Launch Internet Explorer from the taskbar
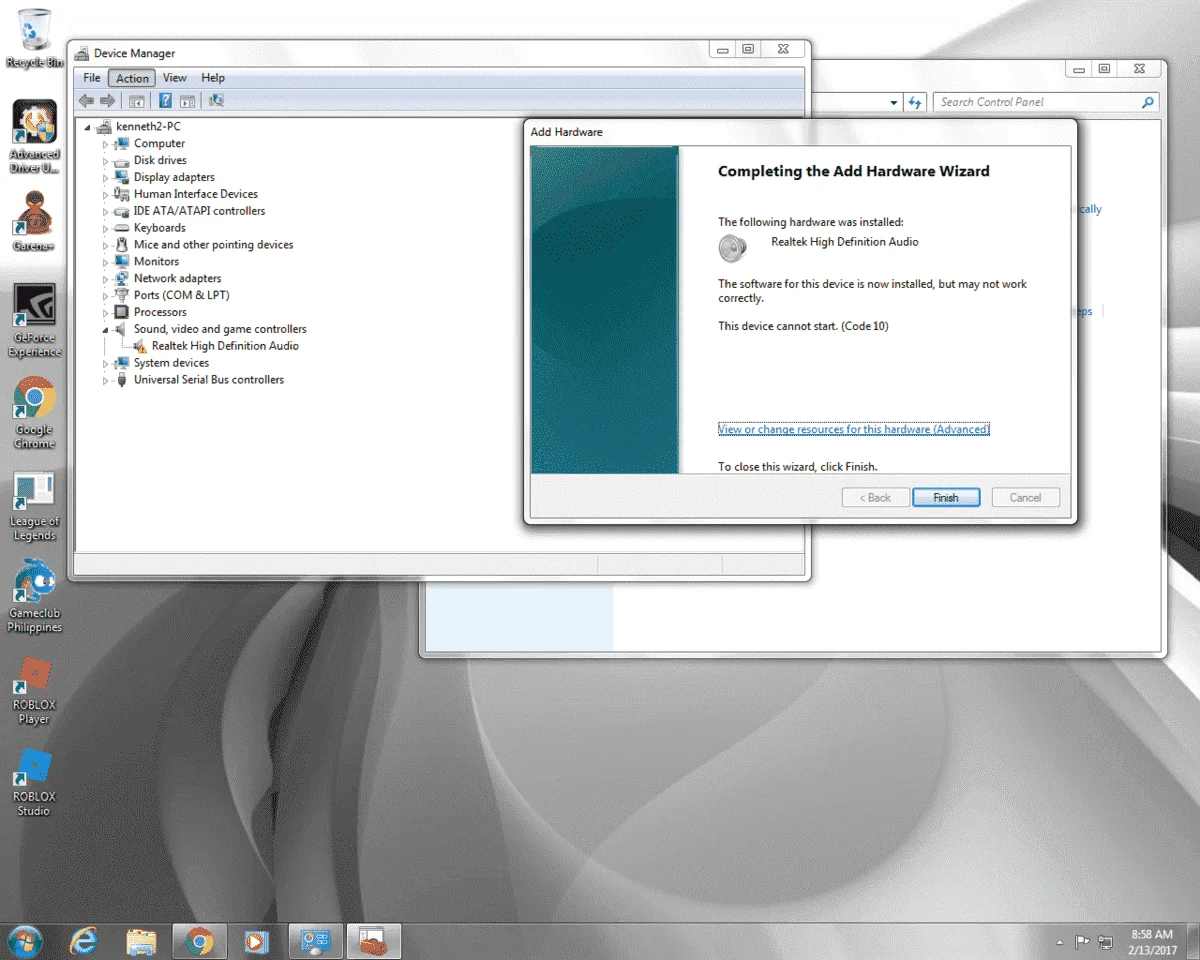 pos(84,941)
